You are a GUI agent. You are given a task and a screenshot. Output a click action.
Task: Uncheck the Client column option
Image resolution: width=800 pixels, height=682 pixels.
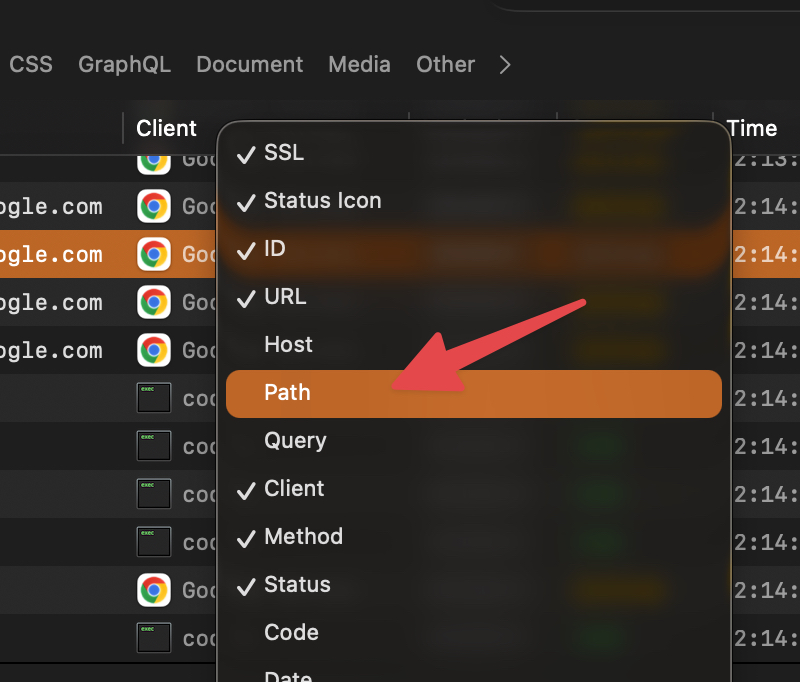[473, 489]
